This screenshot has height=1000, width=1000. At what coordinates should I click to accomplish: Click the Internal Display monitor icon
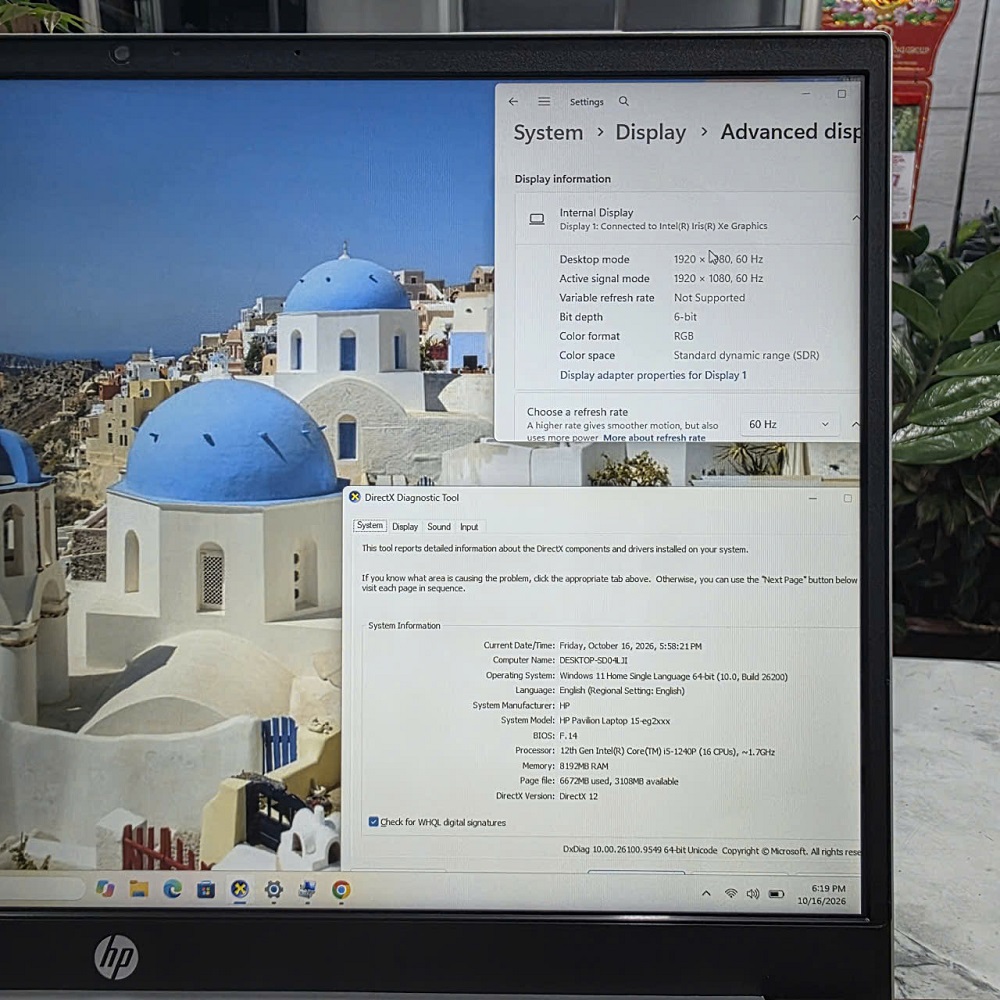coord(537,219)
